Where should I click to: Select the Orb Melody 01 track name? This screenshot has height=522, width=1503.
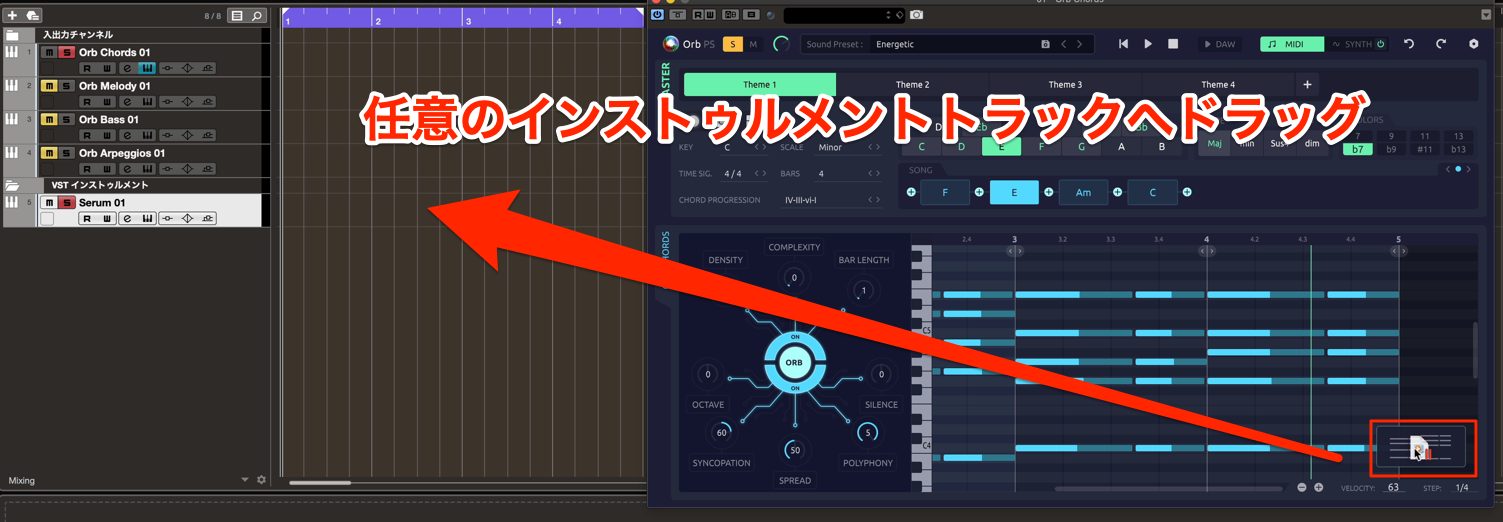(115, 86)
